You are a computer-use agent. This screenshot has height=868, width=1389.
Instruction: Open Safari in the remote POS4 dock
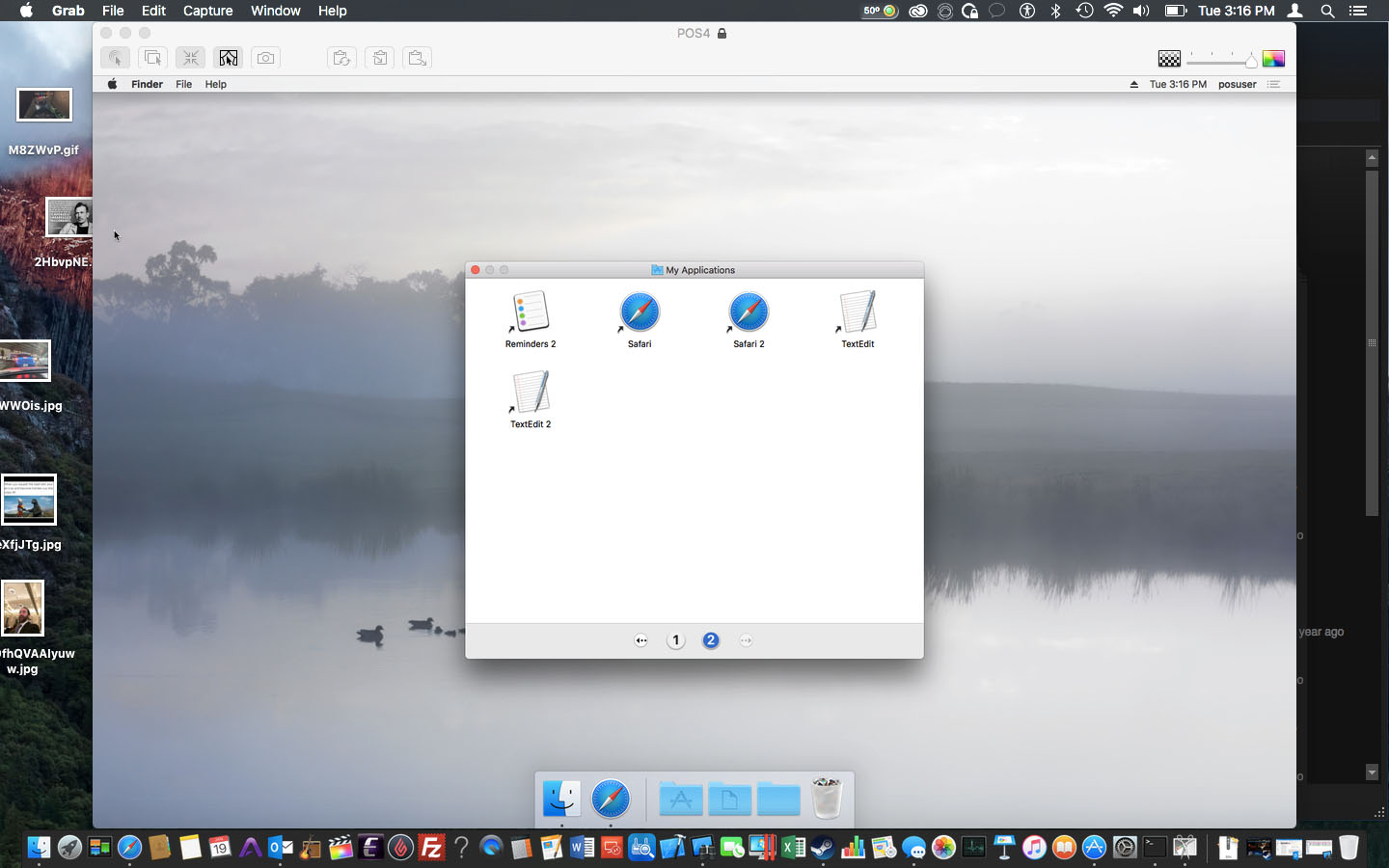[611, 799]
